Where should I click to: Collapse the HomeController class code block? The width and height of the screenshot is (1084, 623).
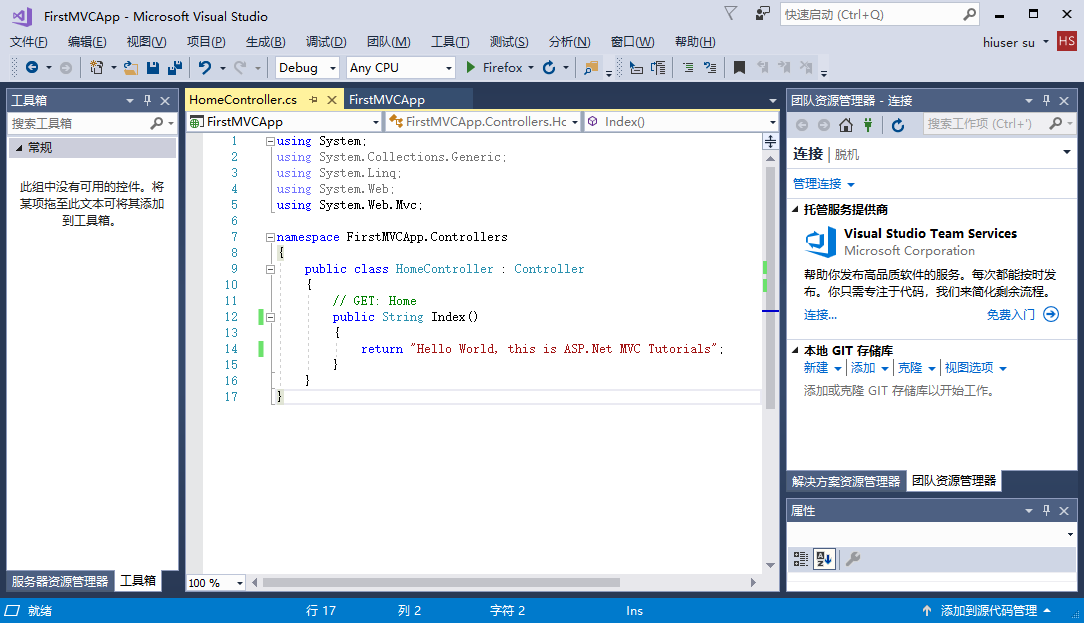(x=271, y=269)
